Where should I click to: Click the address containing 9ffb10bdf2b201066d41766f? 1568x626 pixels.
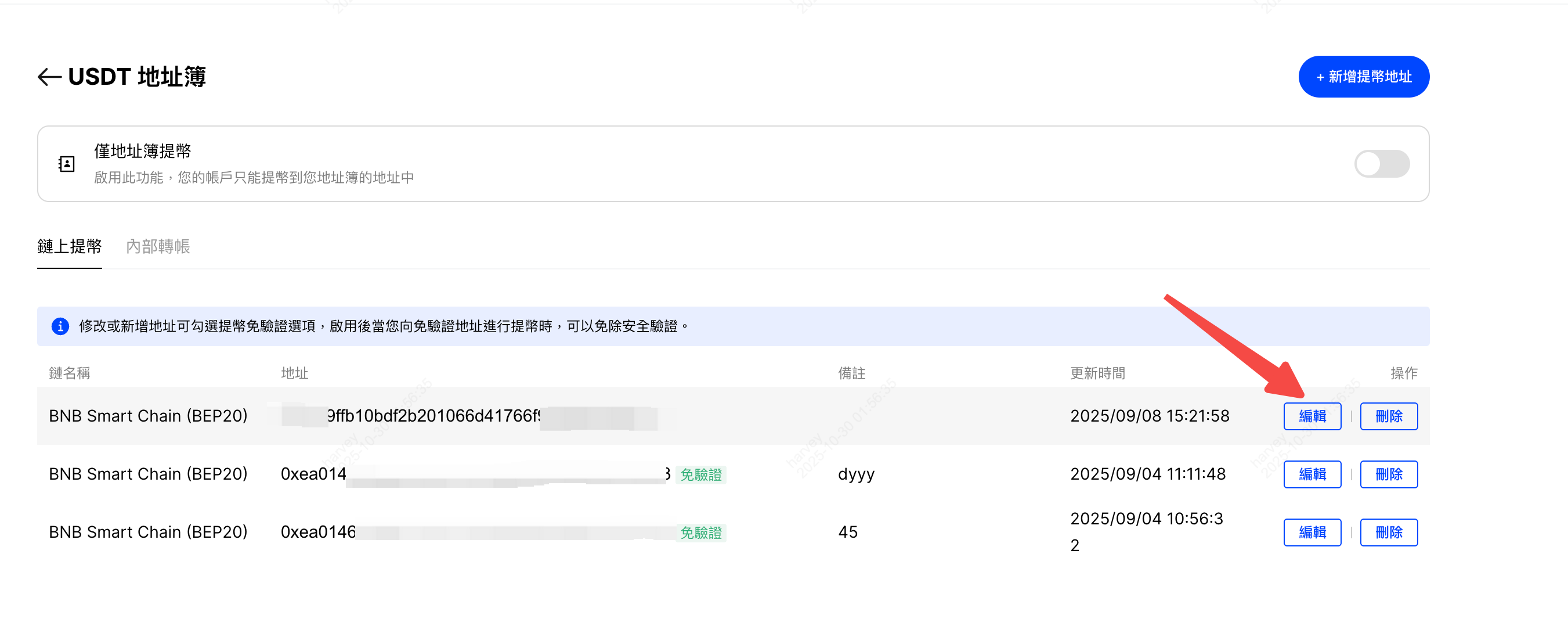(433, 416)
